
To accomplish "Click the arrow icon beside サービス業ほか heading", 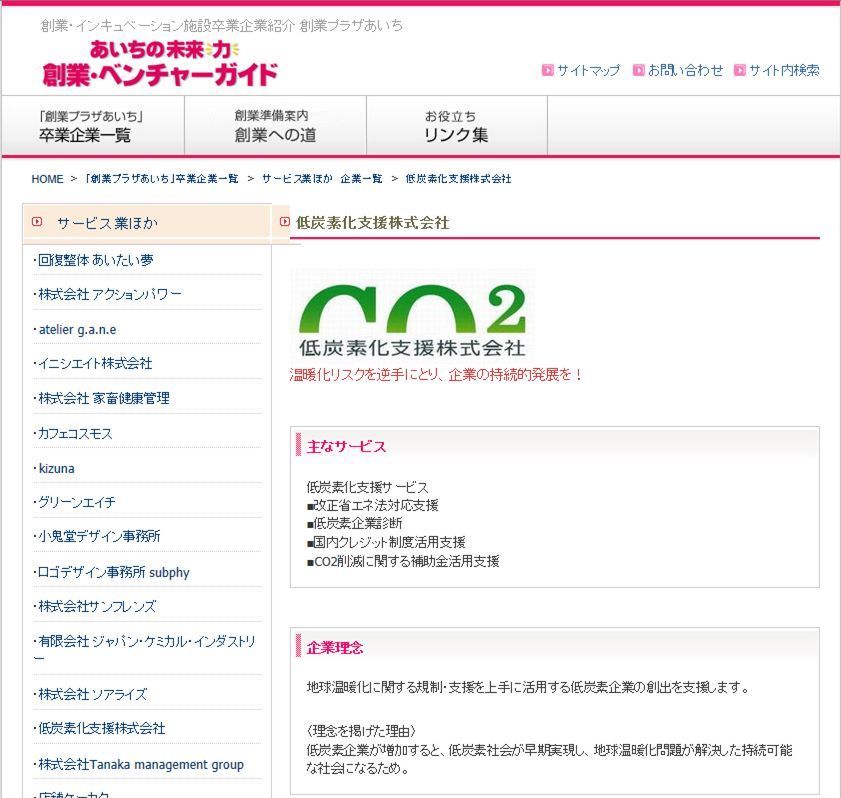I will coord(37,221).
